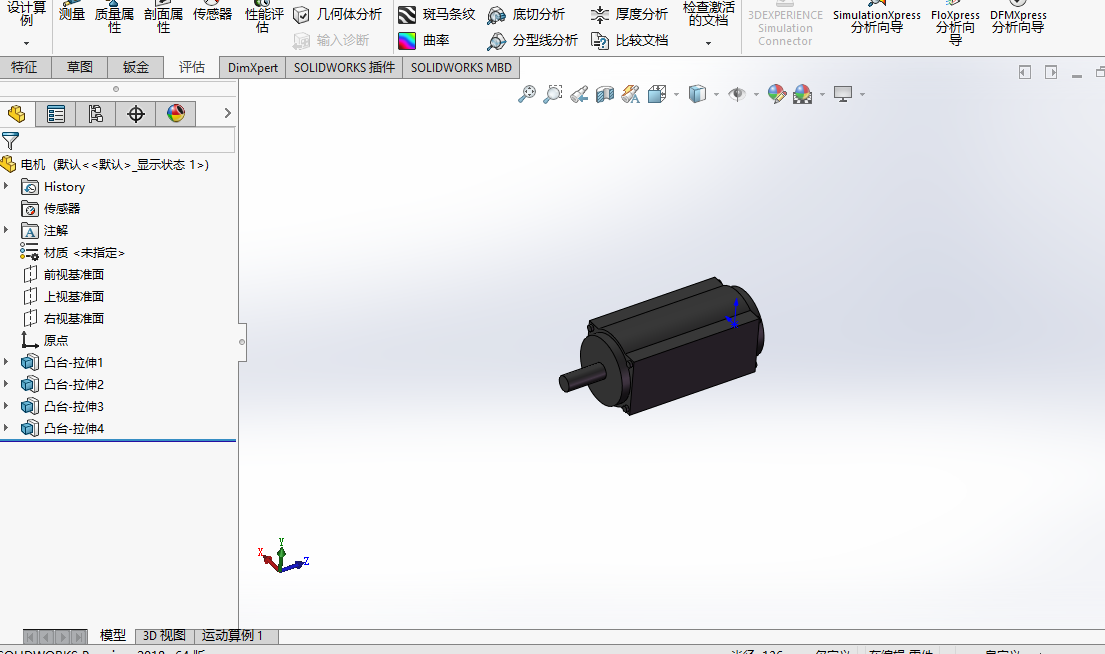Click 曲率 curvature tool

tap(424, 40)
